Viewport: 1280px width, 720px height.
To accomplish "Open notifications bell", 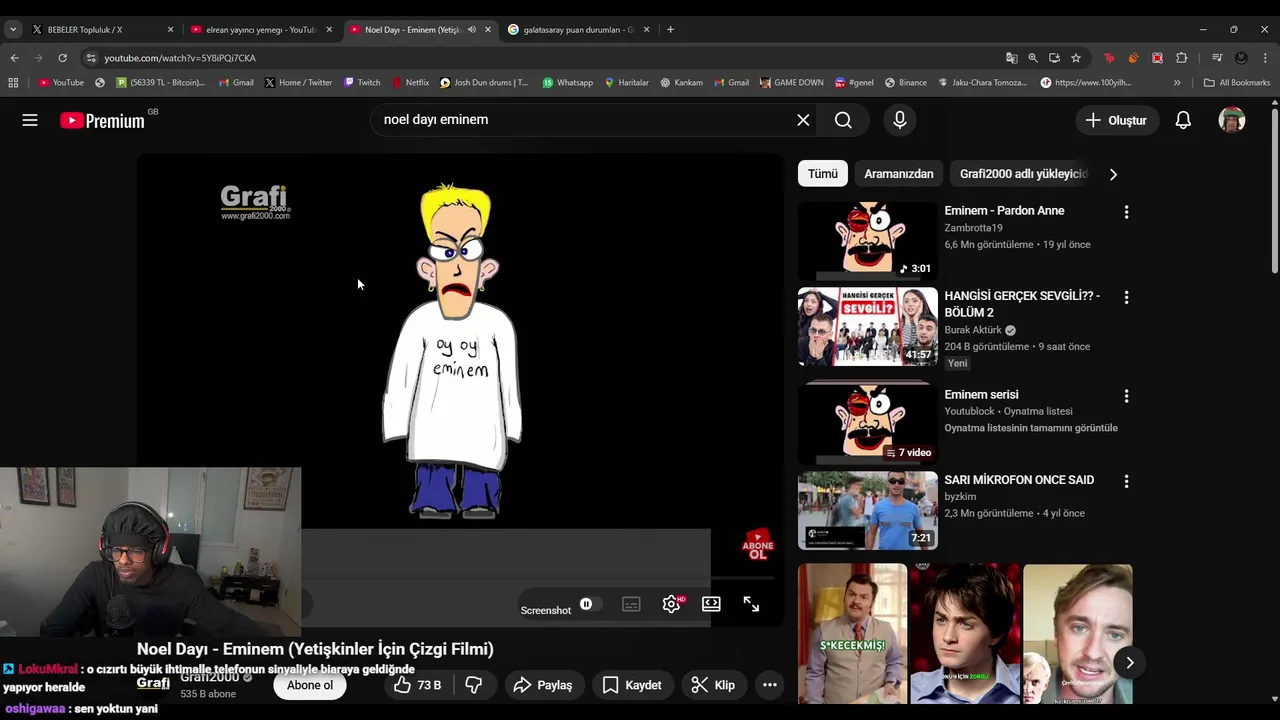I will [x=1183, y=120].
